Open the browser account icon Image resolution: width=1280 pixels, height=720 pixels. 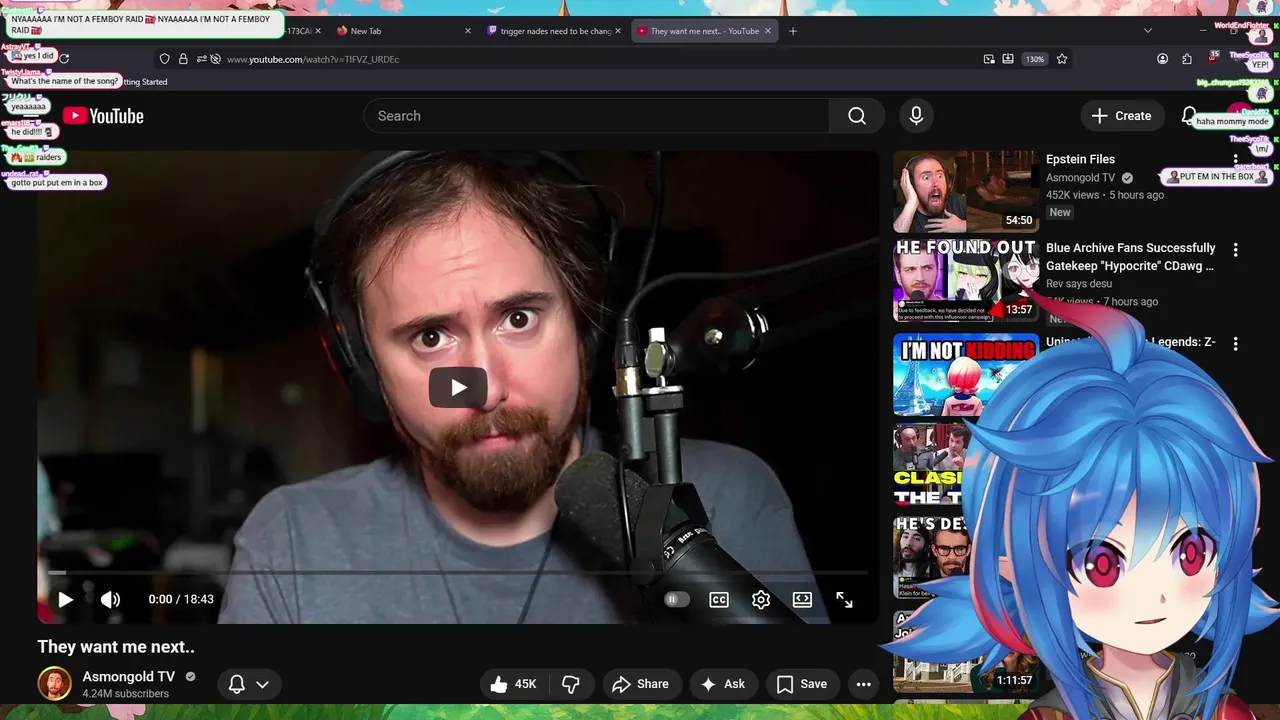point(1162,59)
